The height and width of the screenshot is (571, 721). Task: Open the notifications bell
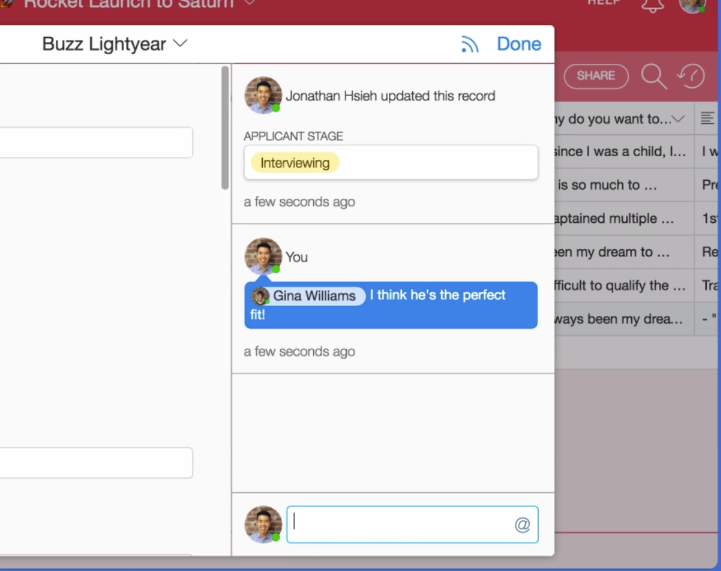(x=652, y=6)
